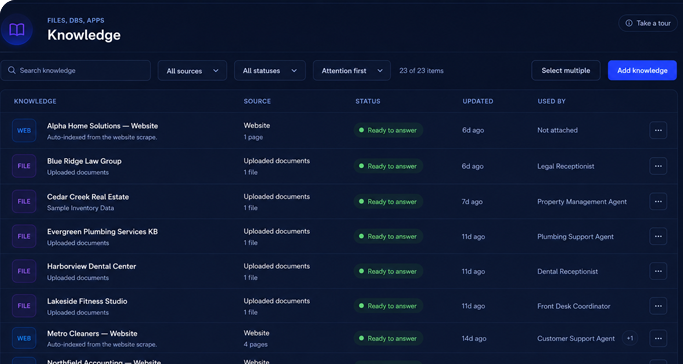Click the Not attached label

pos(558,130)
